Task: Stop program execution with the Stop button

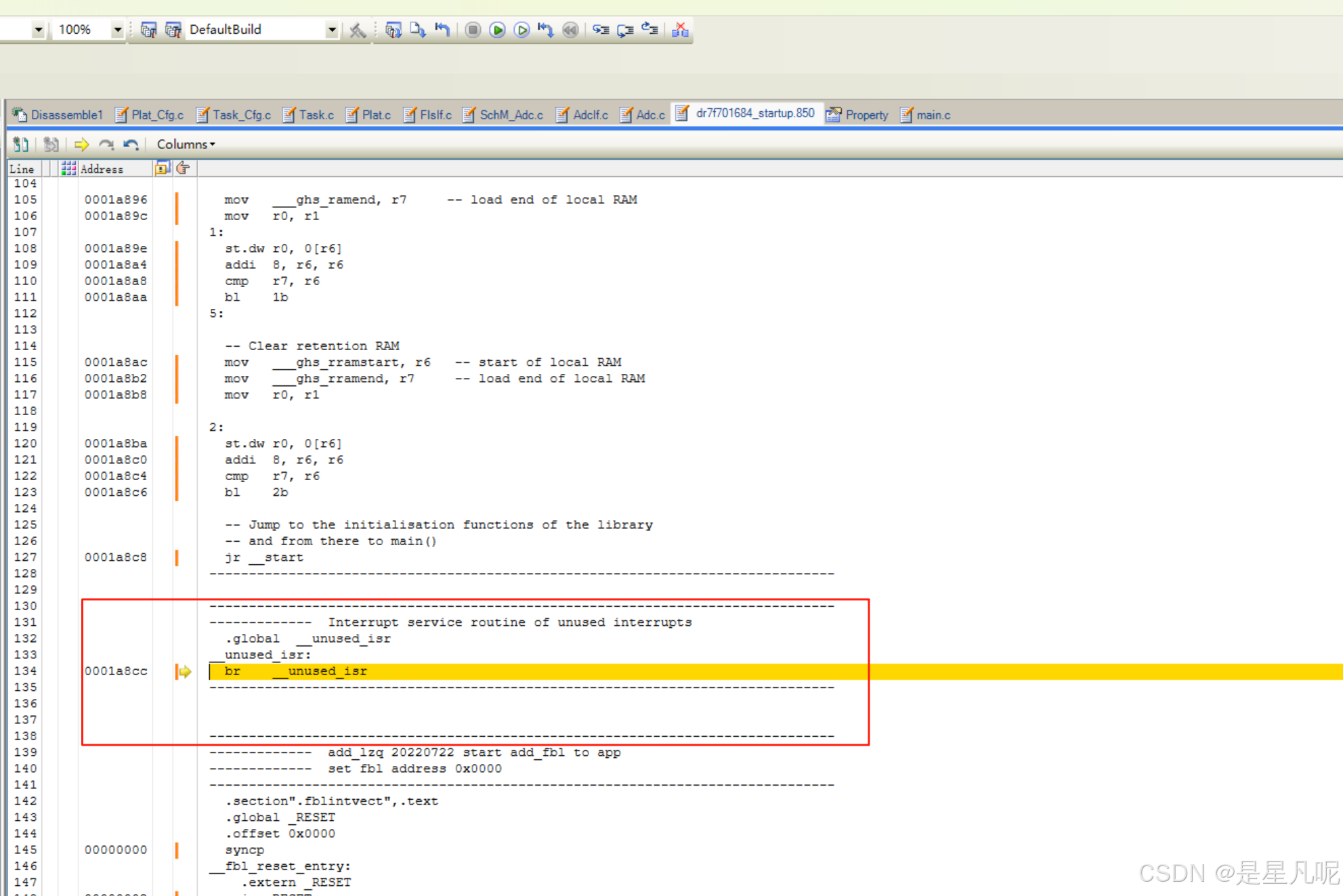Action: pyautogui.click(x=473, y=30)
